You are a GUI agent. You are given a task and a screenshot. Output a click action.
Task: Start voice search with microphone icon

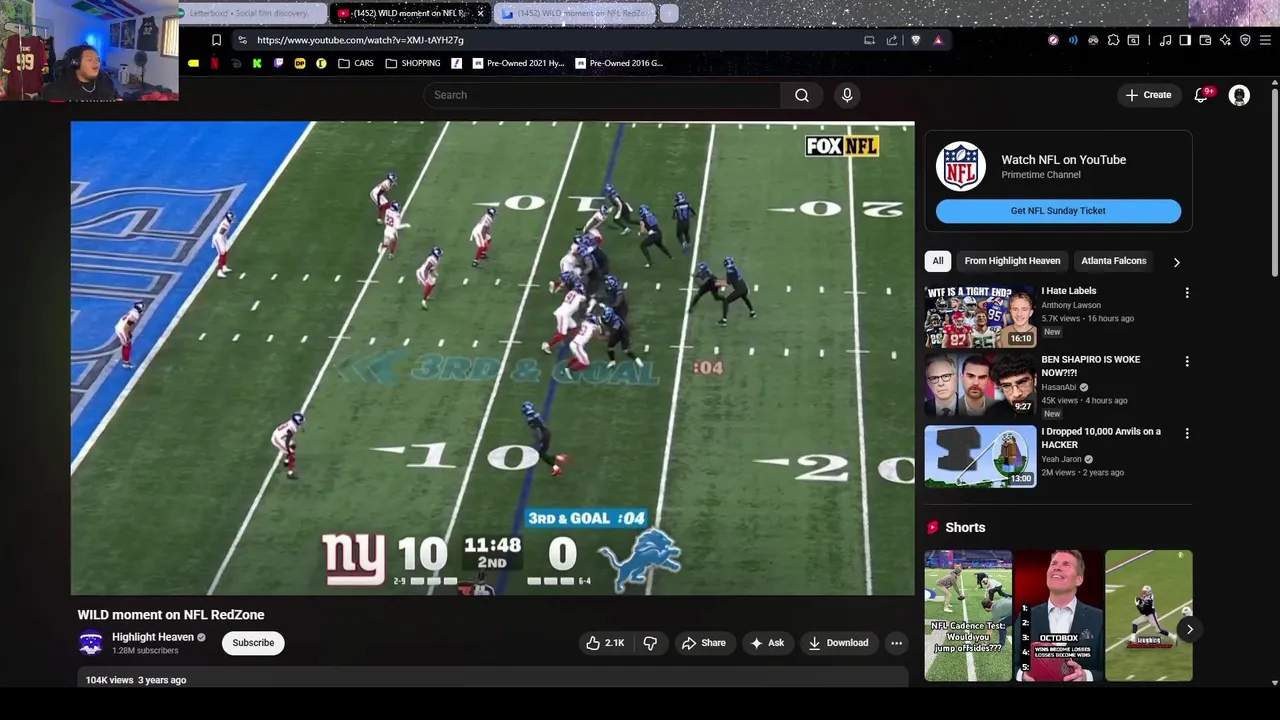click(x=847, y=95)
